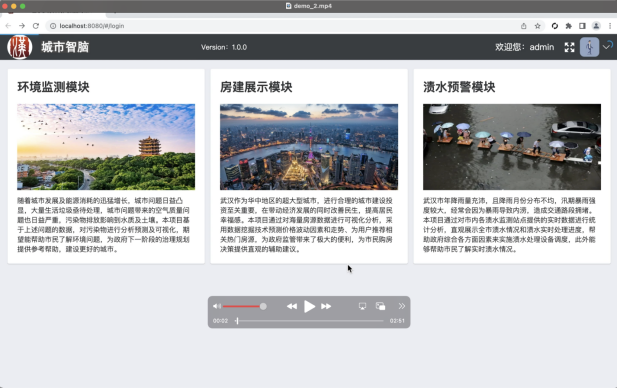Fast-forward the video

(x=326, y=306)
